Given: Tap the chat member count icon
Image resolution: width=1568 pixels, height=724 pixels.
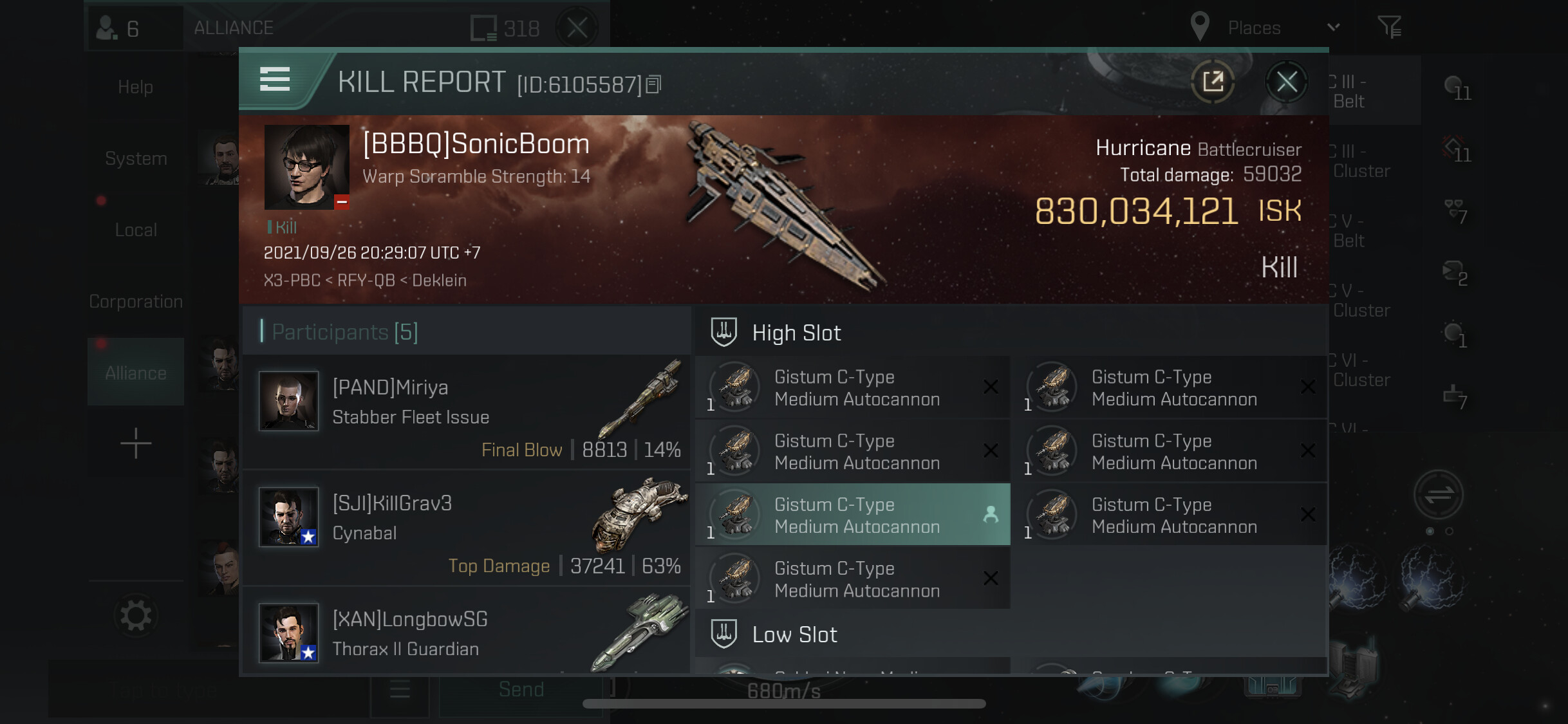Looking at the screenshot, I should click(116, 28).
